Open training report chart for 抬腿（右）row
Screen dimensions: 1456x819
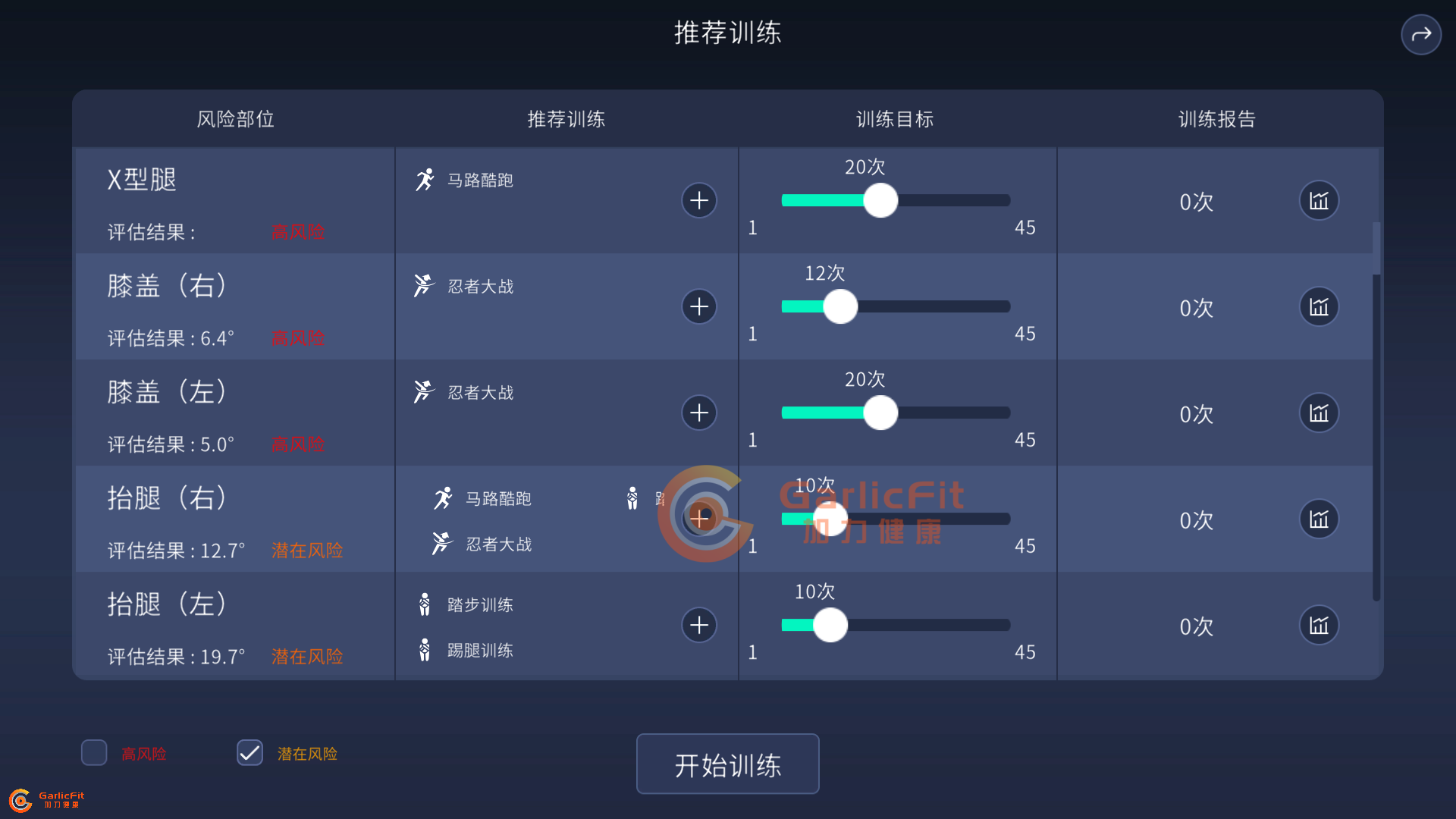1319,519
